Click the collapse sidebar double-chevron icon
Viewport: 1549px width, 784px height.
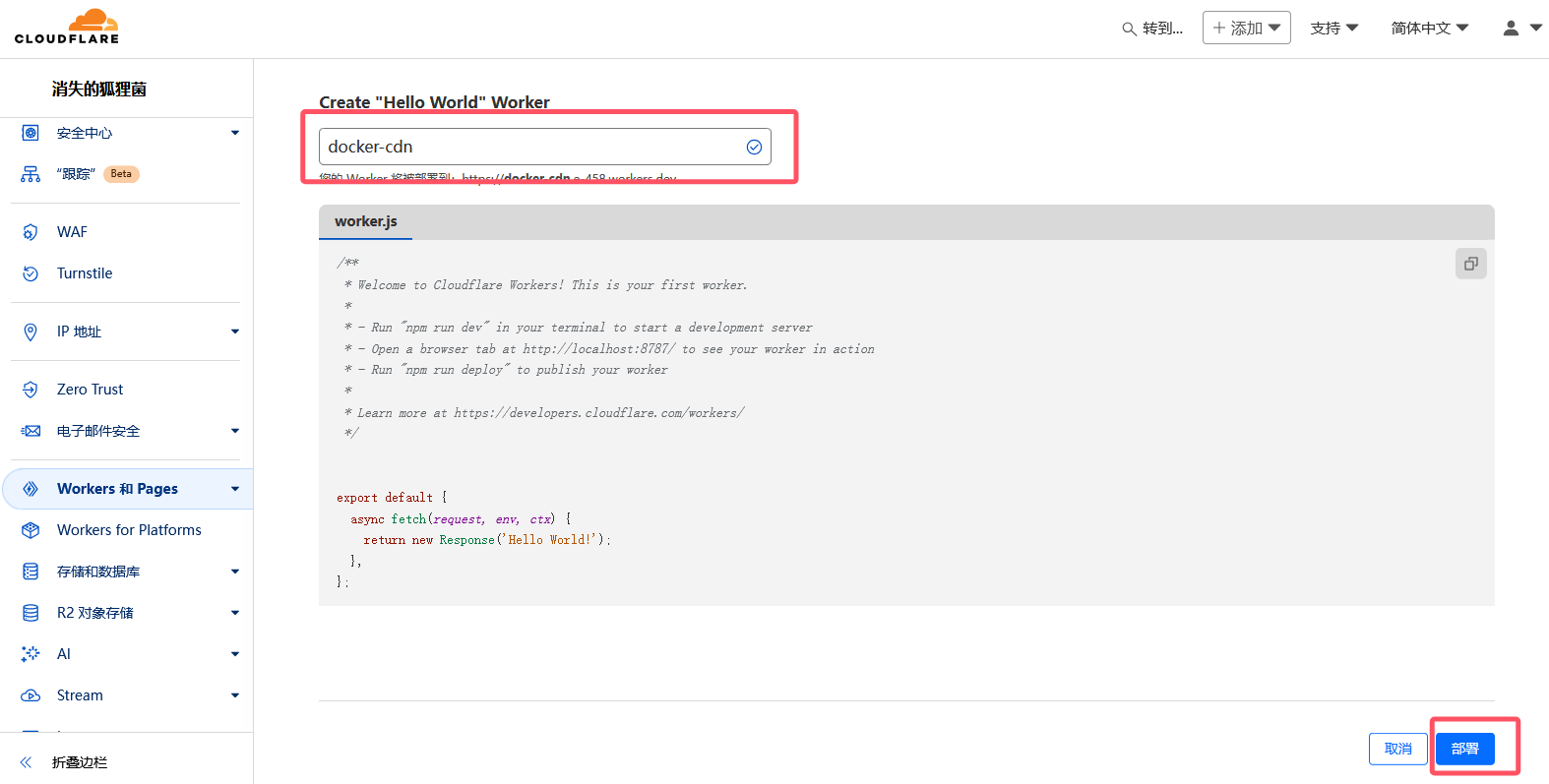click(26, 762)
